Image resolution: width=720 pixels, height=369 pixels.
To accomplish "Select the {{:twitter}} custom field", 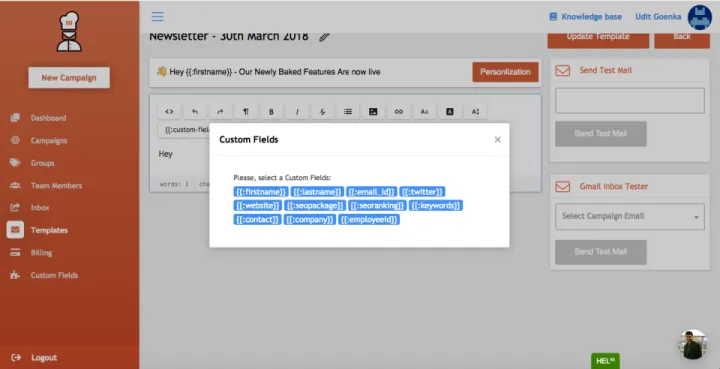I will 422,192.
